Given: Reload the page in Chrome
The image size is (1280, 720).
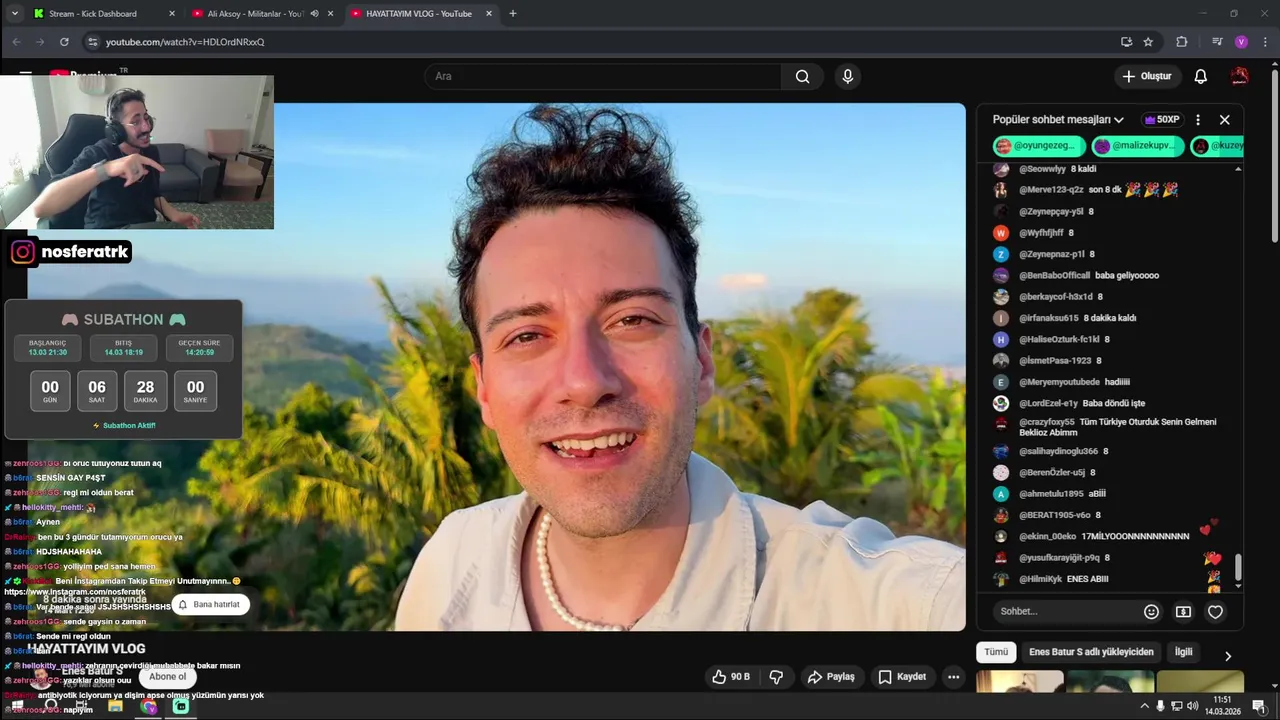Looking at the screenshot, I should (64, 42).
